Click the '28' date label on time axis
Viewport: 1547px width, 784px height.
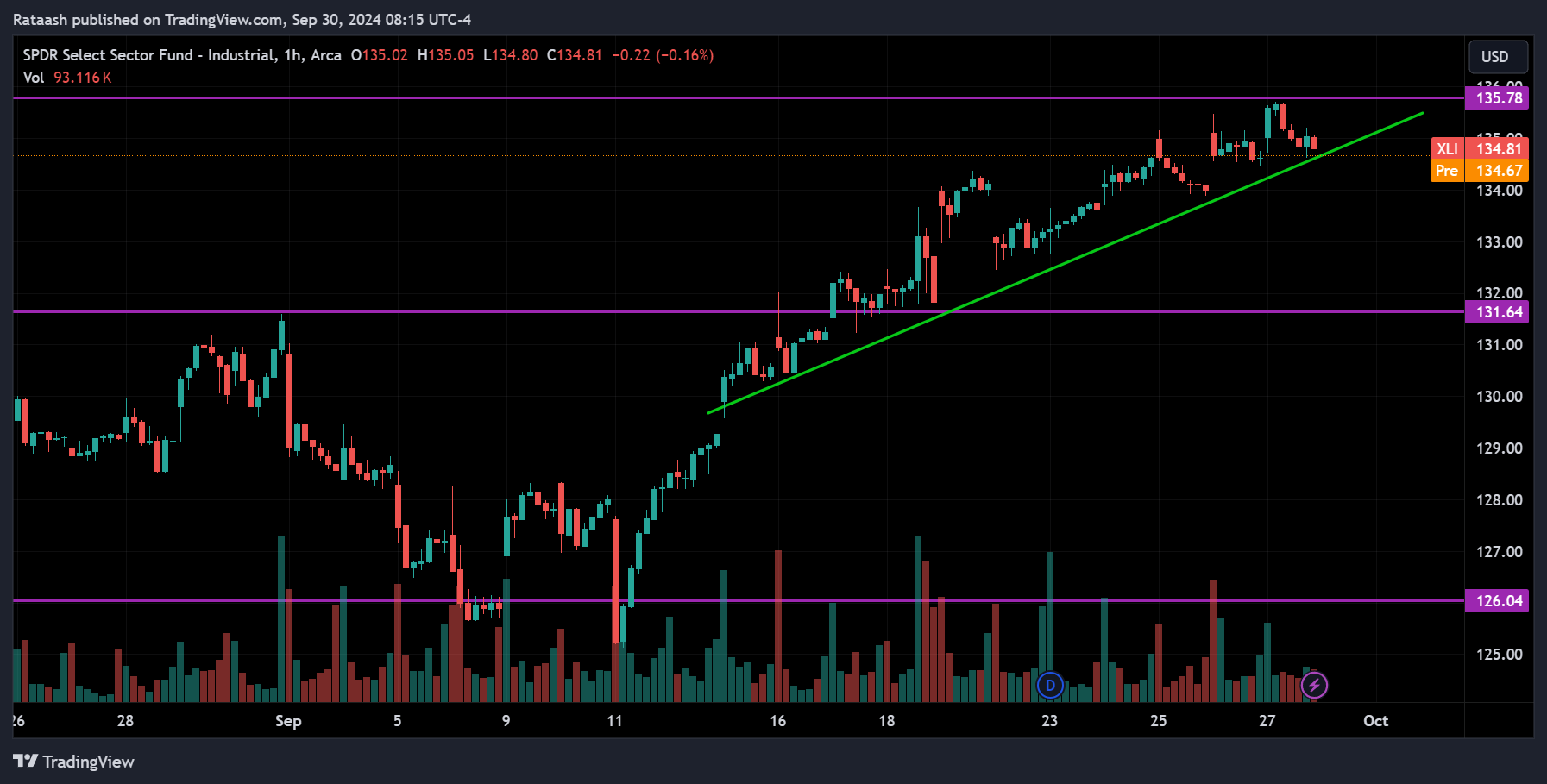click(125, 721)
